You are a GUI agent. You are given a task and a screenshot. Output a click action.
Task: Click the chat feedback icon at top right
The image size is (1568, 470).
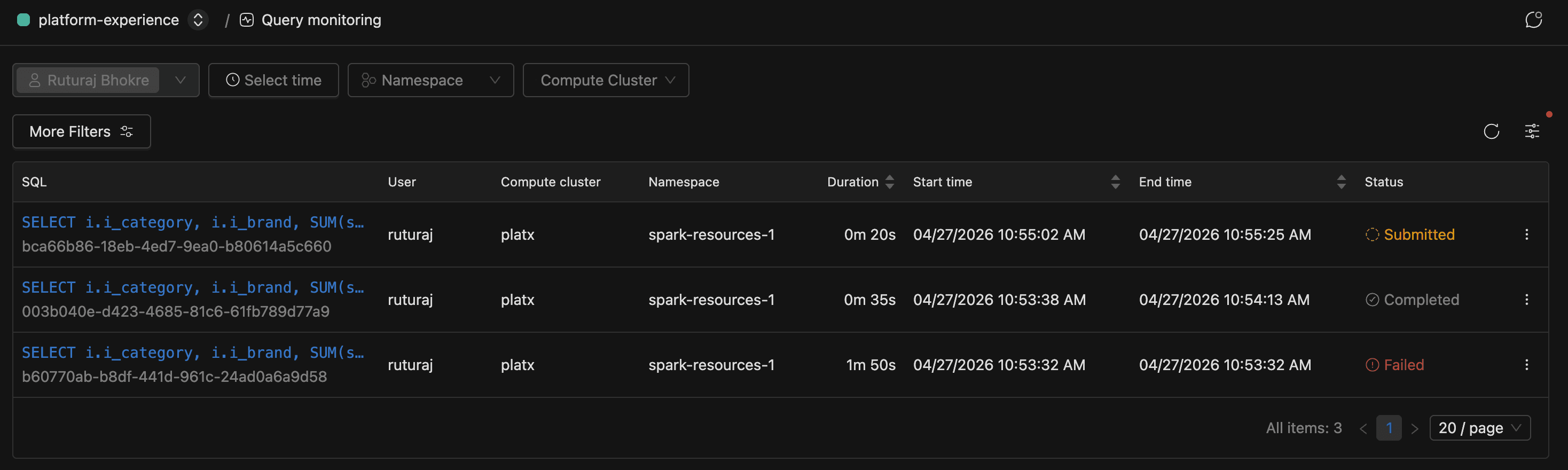click(1533, 20)
